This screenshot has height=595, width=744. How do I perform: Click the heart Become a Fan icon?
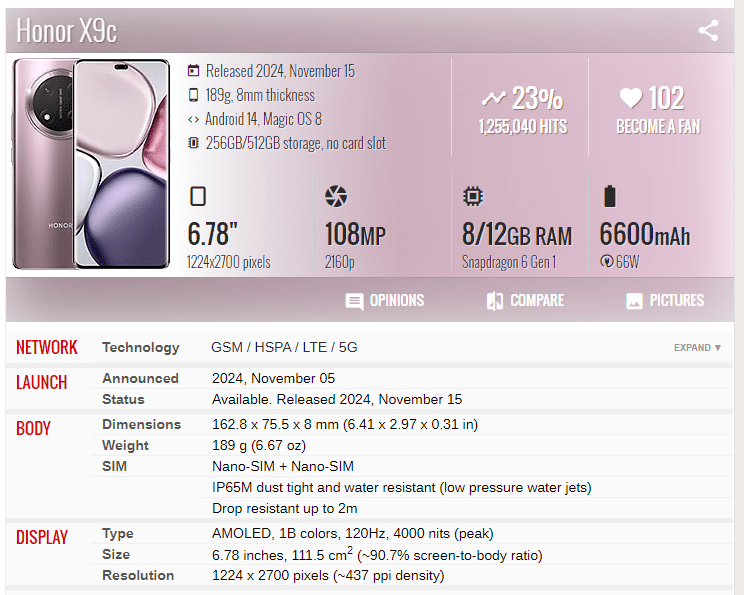(x=630, y=98)
